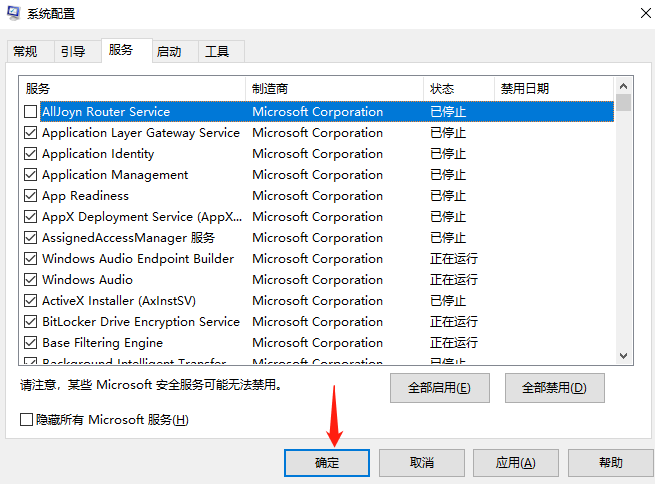This screenshot has height=484, width=655.
Task: Check Hide all Microsoft services option
Action: point(27,420)
